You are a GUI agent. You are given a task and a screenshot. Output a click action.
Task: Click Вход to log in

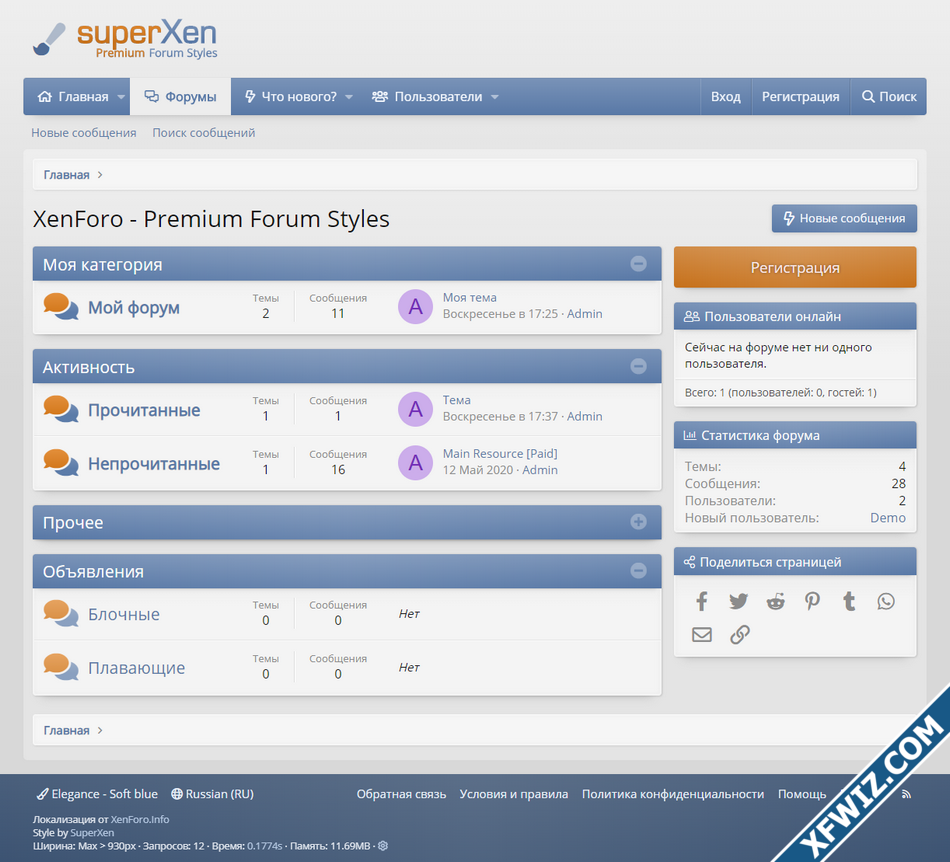(x=726, y=97)
